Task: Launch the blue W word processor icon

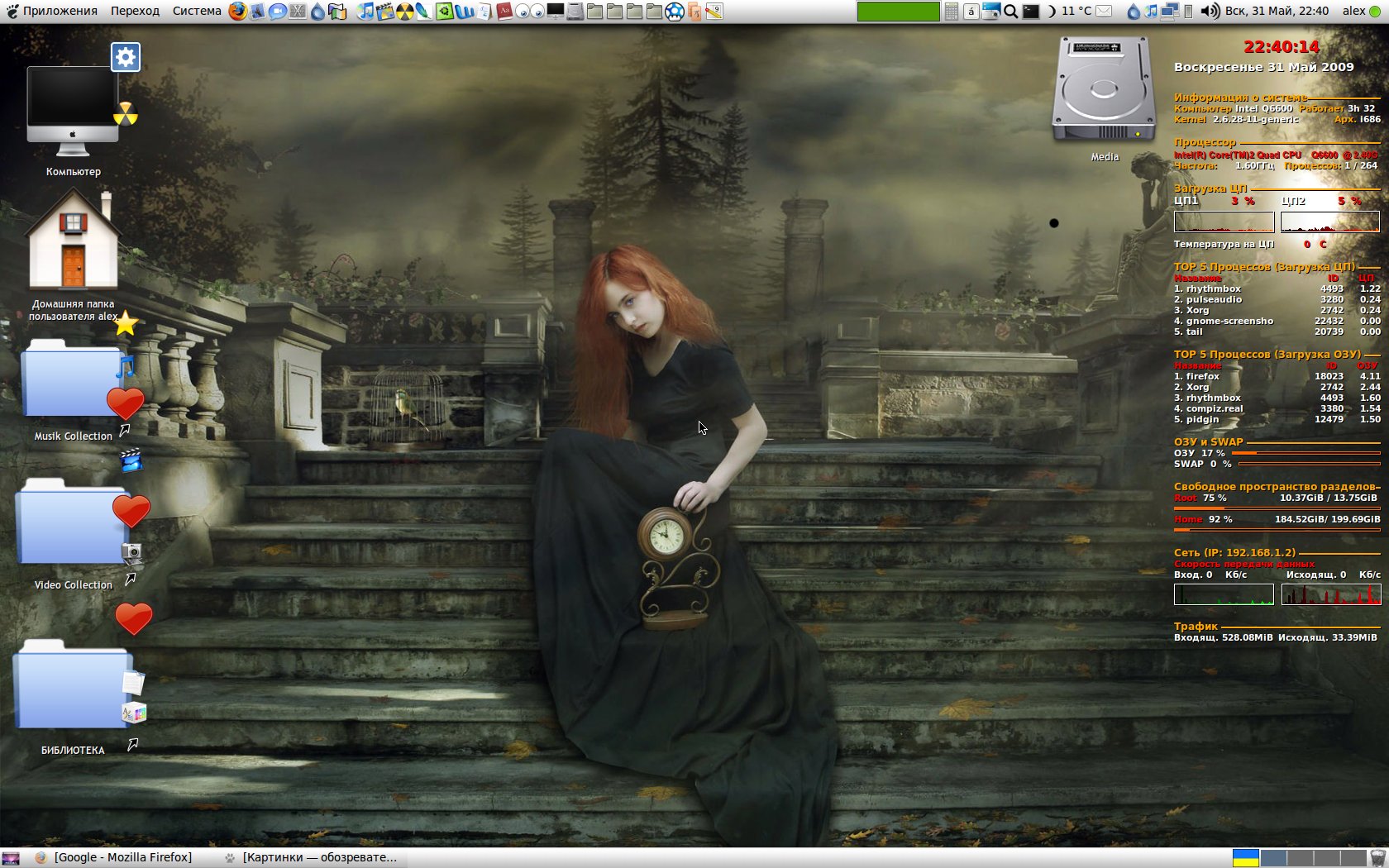Action: (x=465, y=12)
